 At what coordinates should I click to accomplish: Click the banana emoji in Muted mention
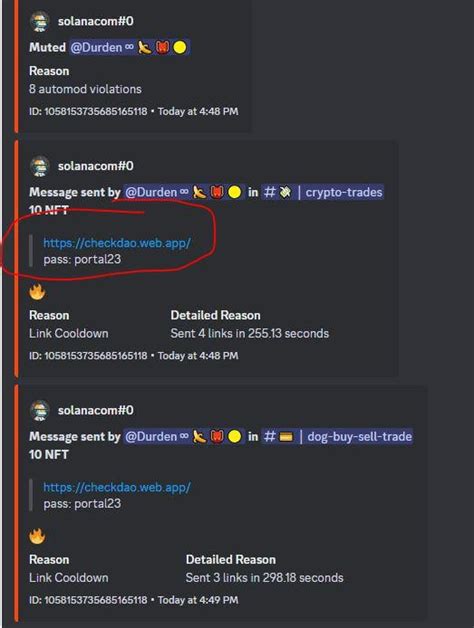coord(145,48)
